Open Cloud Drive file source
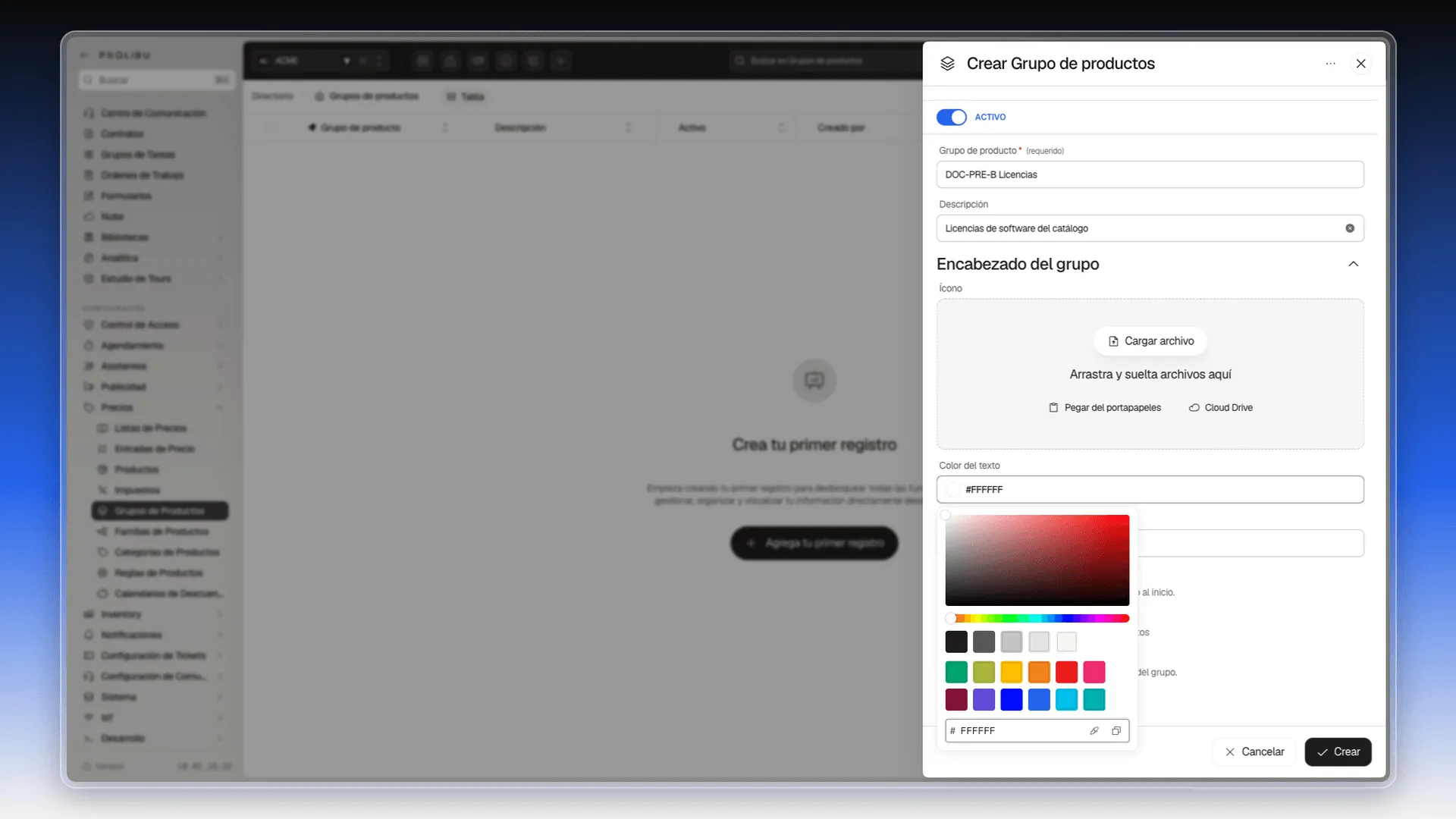The width and height of the screenshot is (1456, 819). 1220,408
